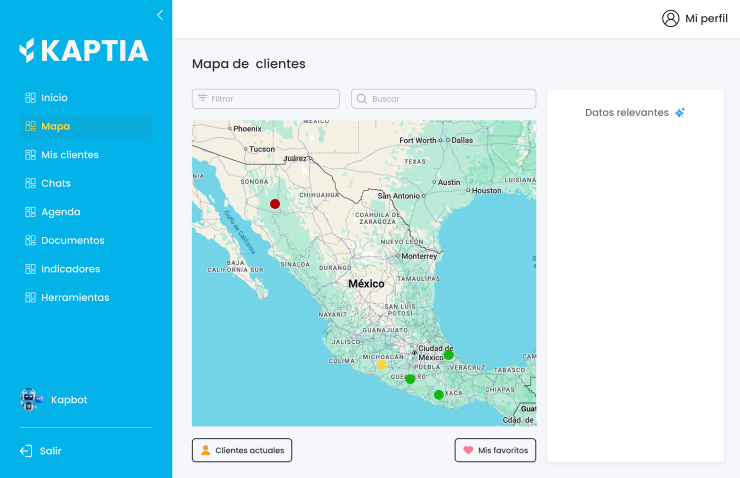Click the Herramientas sidebar icon

(30, 298)
